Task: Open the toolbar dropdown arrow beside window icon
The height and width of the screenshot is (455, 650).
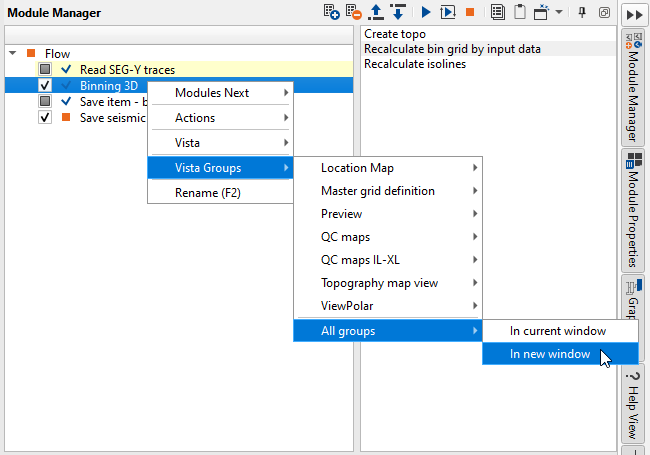Action: pyautogui.click(x=559, y=12)
